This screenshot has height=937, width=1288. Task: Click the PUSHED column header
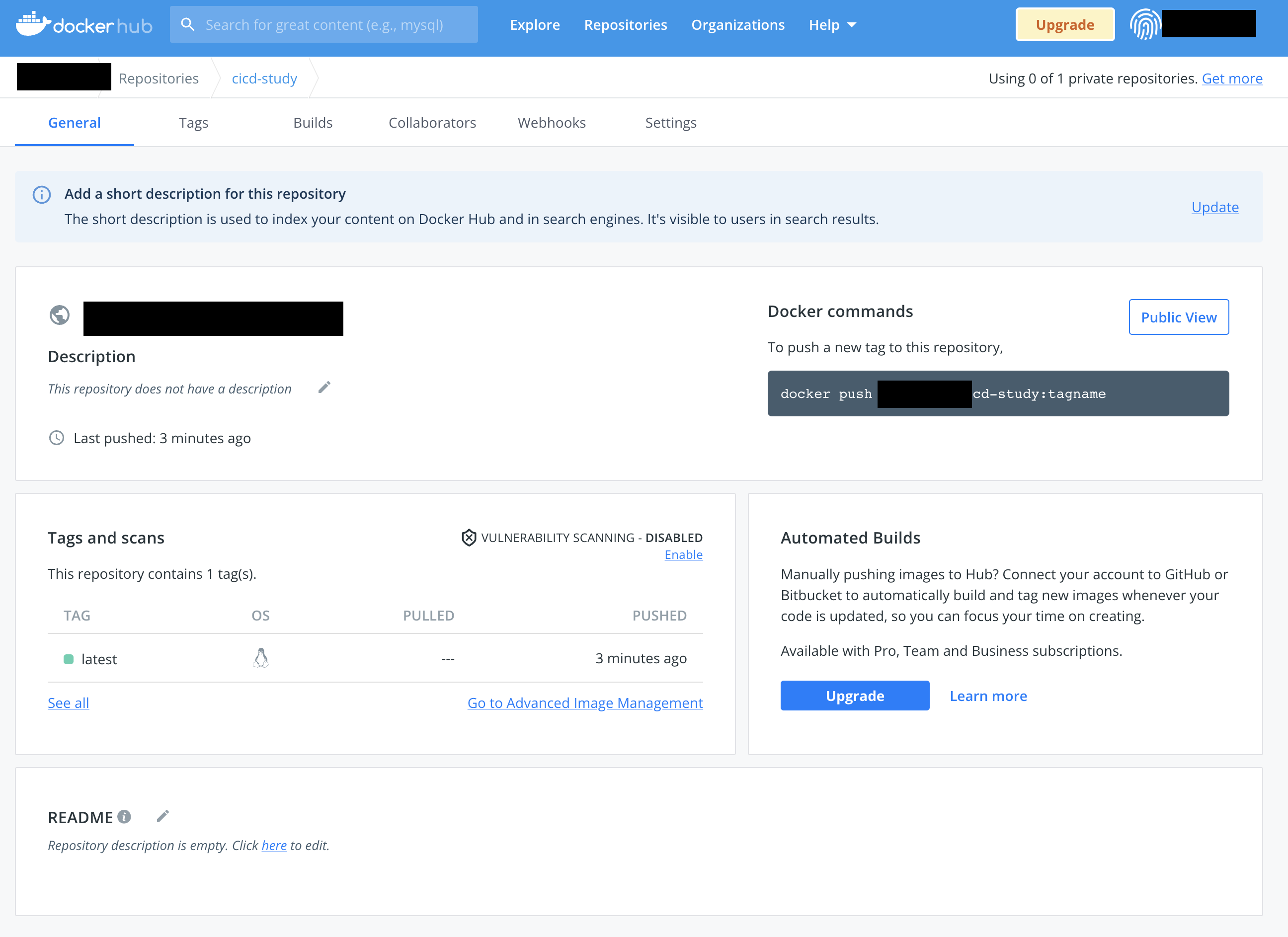click(x=659, y=616)
